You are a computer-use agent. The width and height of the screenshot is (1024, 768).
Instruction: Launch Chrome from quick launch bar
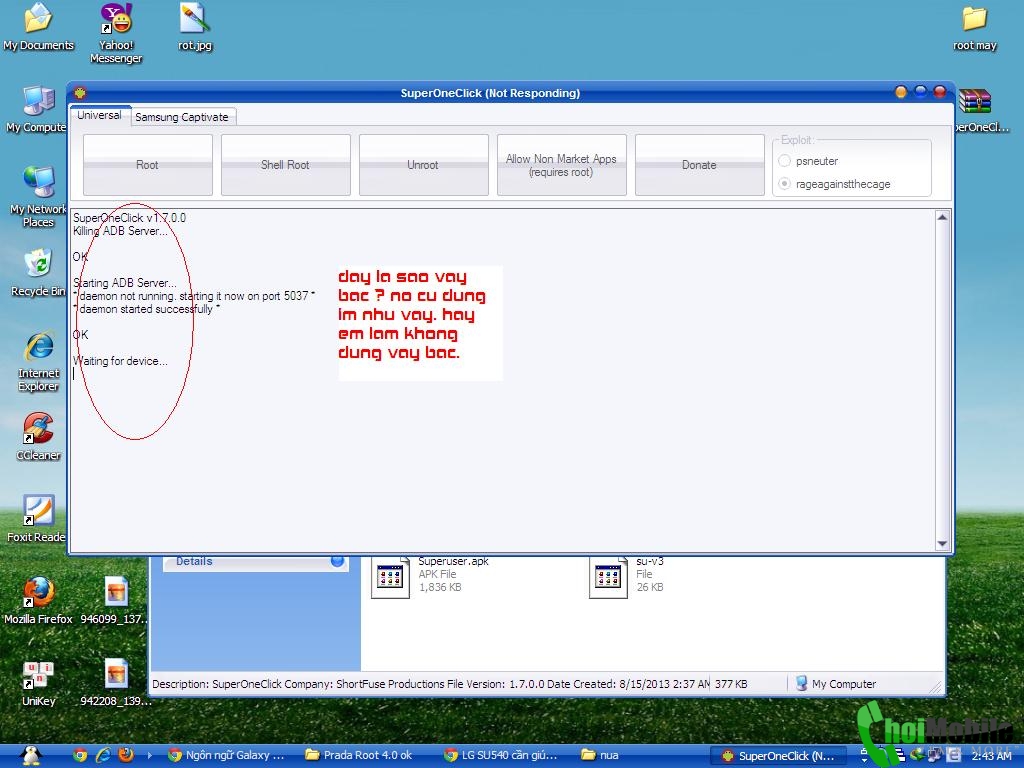pyautogui.click(x=80, y=755)
